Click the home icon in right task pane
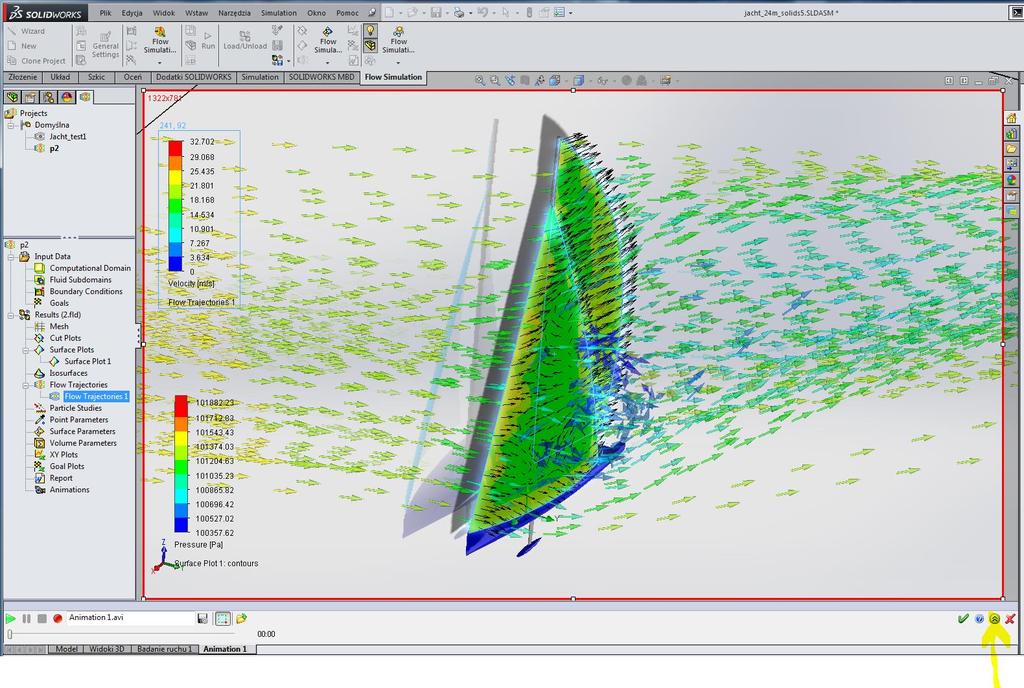Screen dimensions: 1024x688 [x=1012, y=118]
